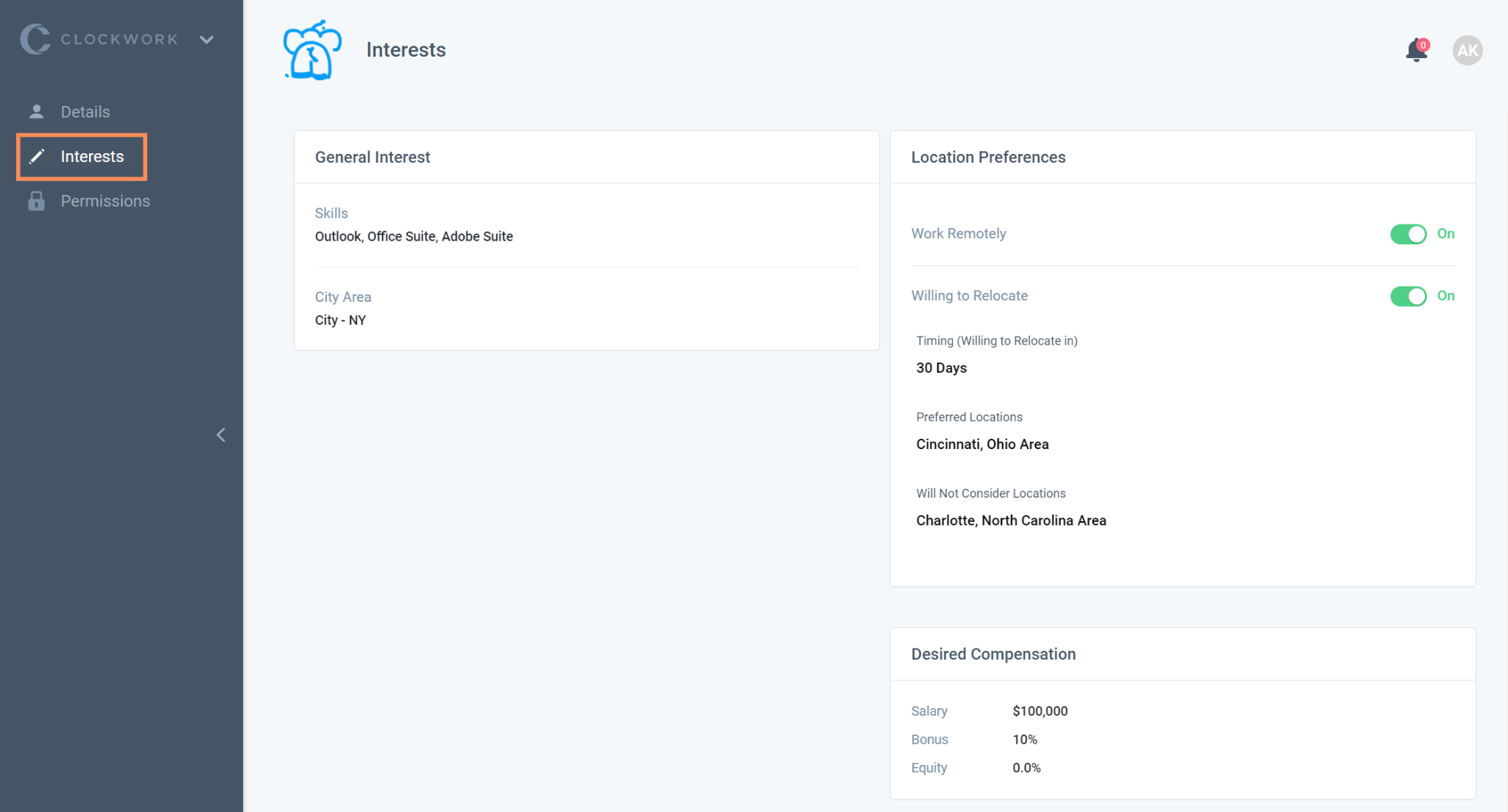The image size is (1508, 812).
Task: Open the notifications bell
Action: [1415, 51]
